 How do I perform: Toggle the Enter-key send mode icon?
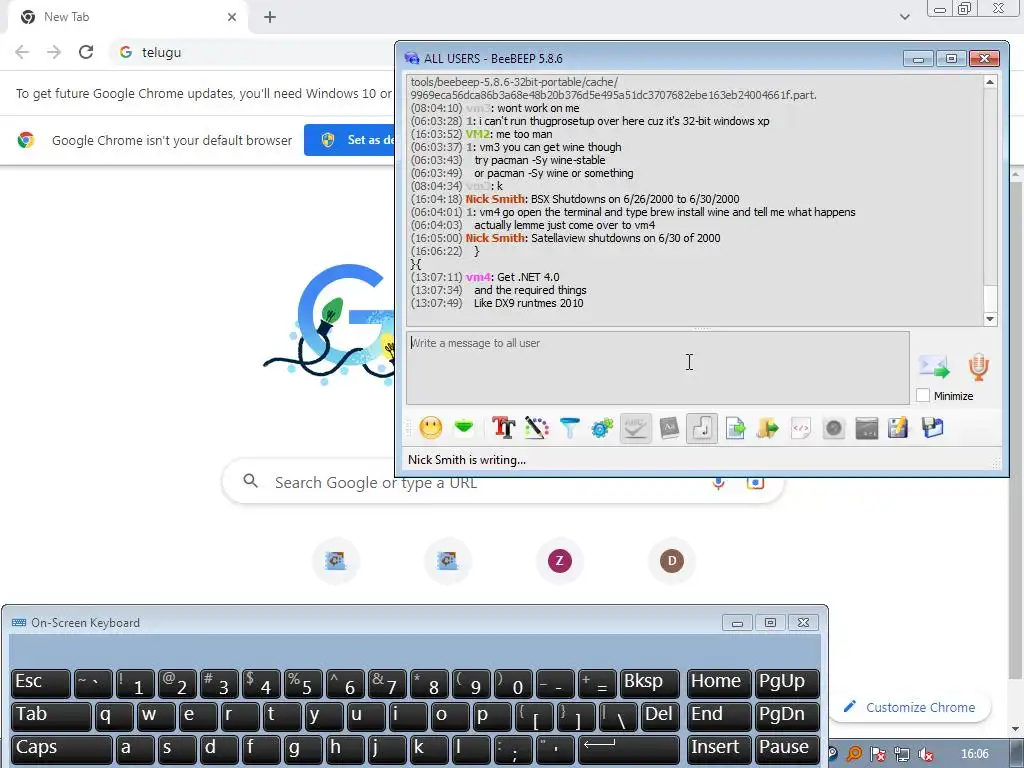click(x=702, y=428)
